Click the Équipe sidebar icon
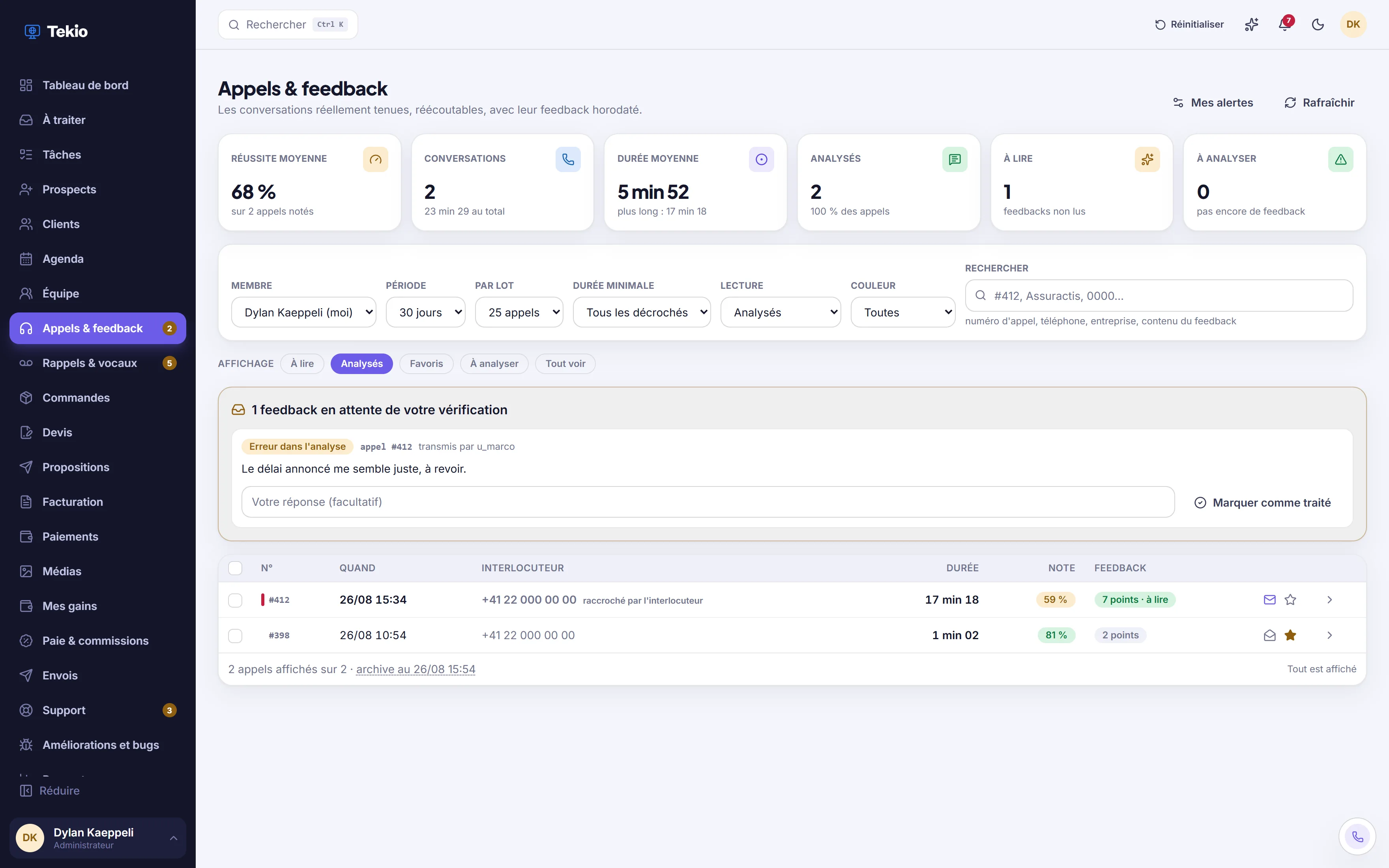1389x868 pixels. click(26, 294)
